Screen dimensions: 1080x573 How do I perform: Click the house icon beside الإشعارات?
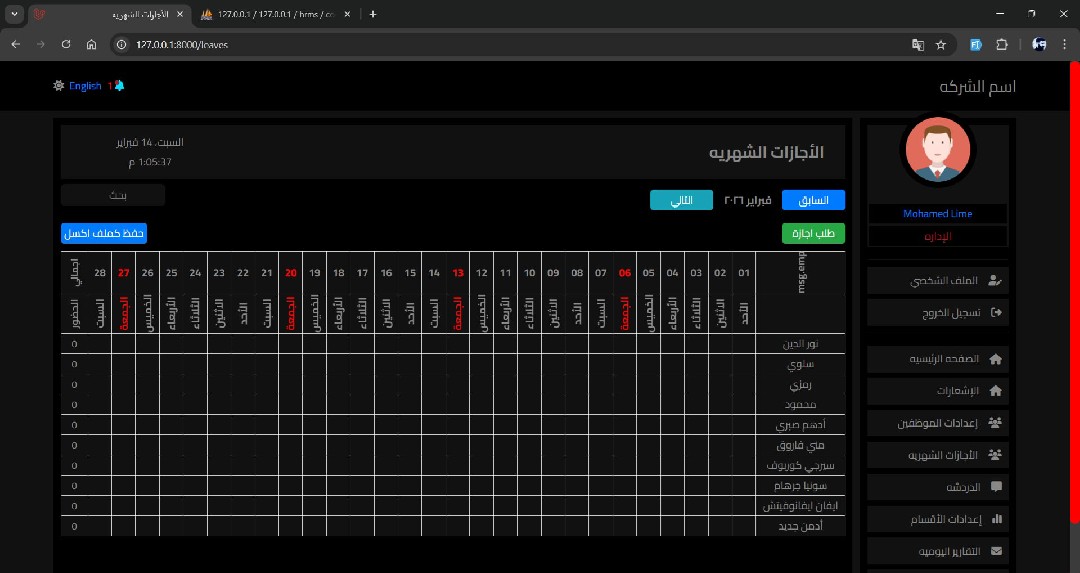click(995, 390)
